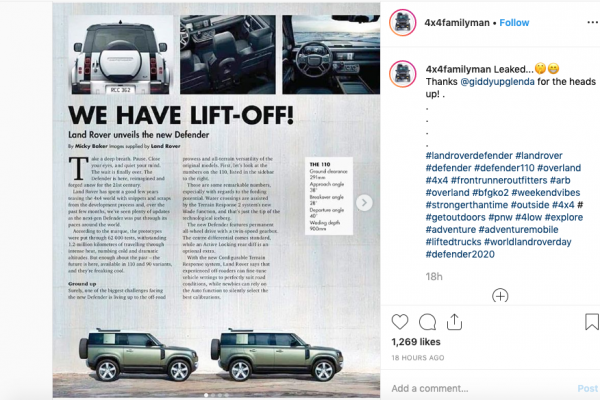
Task: Load more comments with plus circle
Action: tap(500, 296)
